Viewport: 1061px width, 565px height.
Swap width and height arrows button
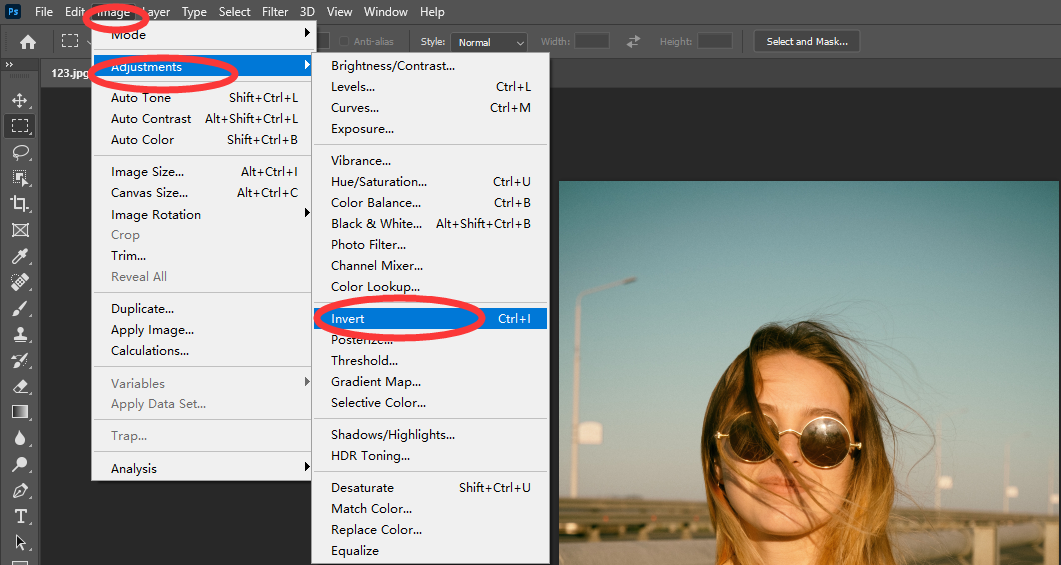(633, 41)
